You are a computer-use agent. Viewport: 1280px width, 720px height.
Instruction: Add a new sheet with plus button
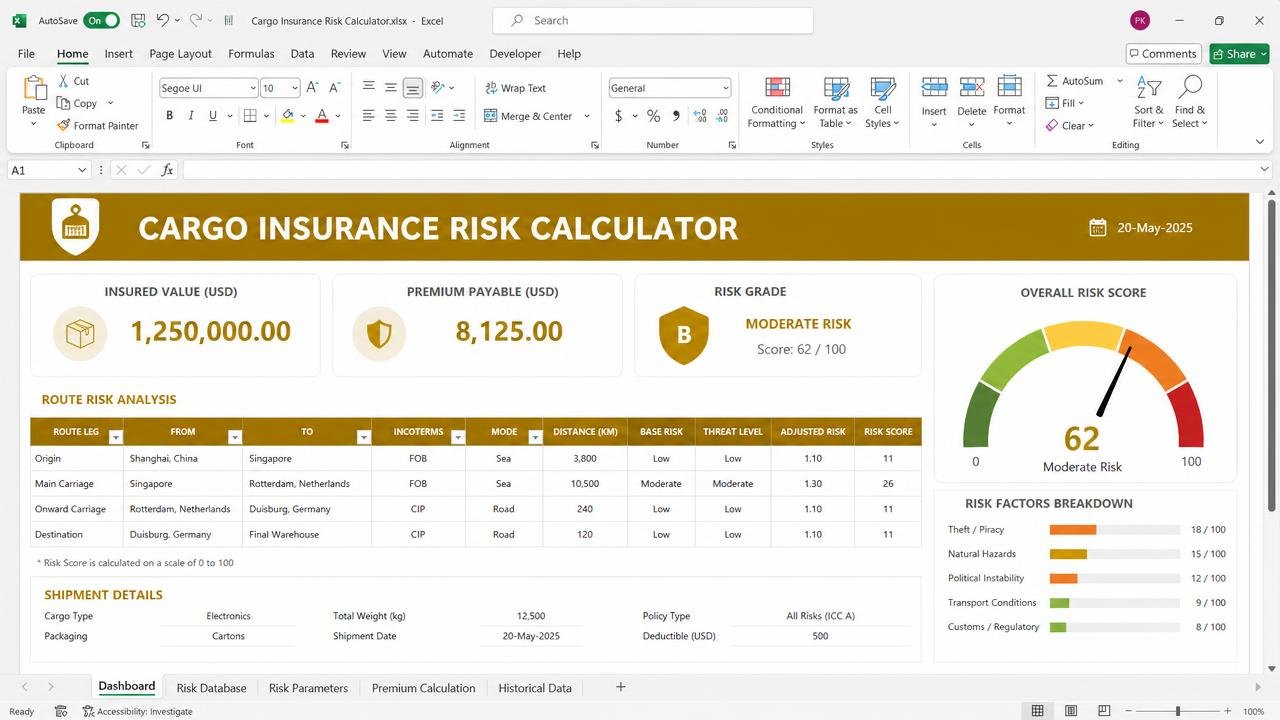pos(620,687)
